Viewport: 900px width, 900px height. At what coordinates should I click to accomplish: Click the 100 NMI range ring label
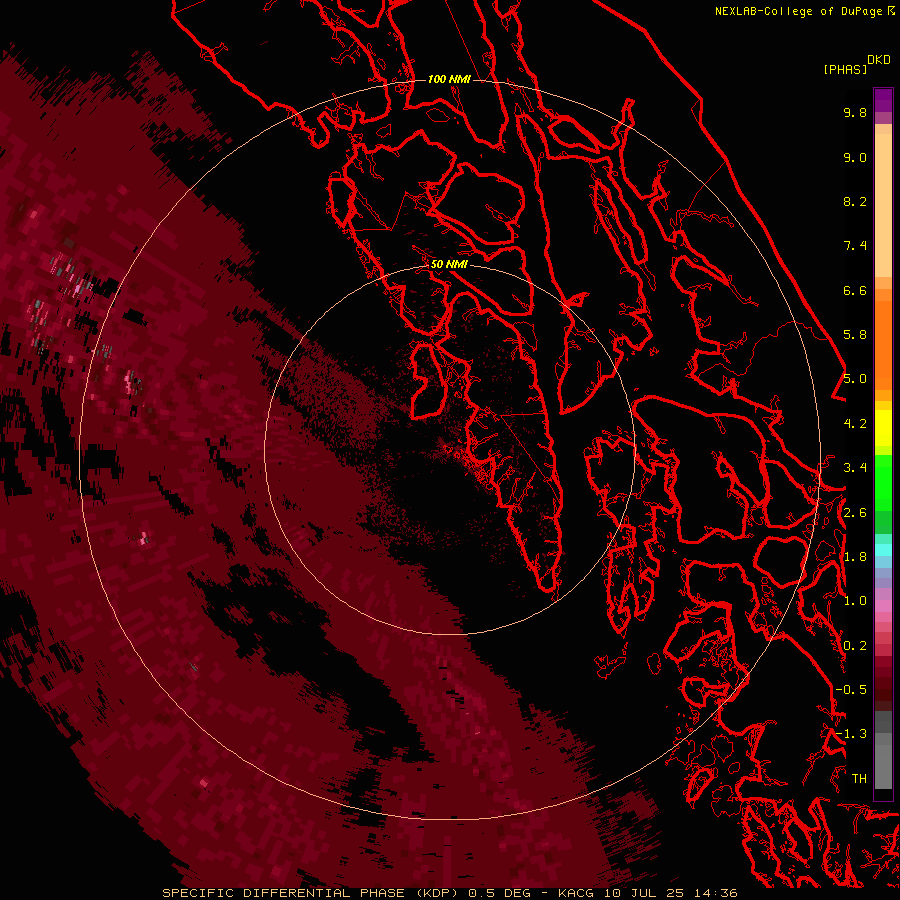coord(449,79)
